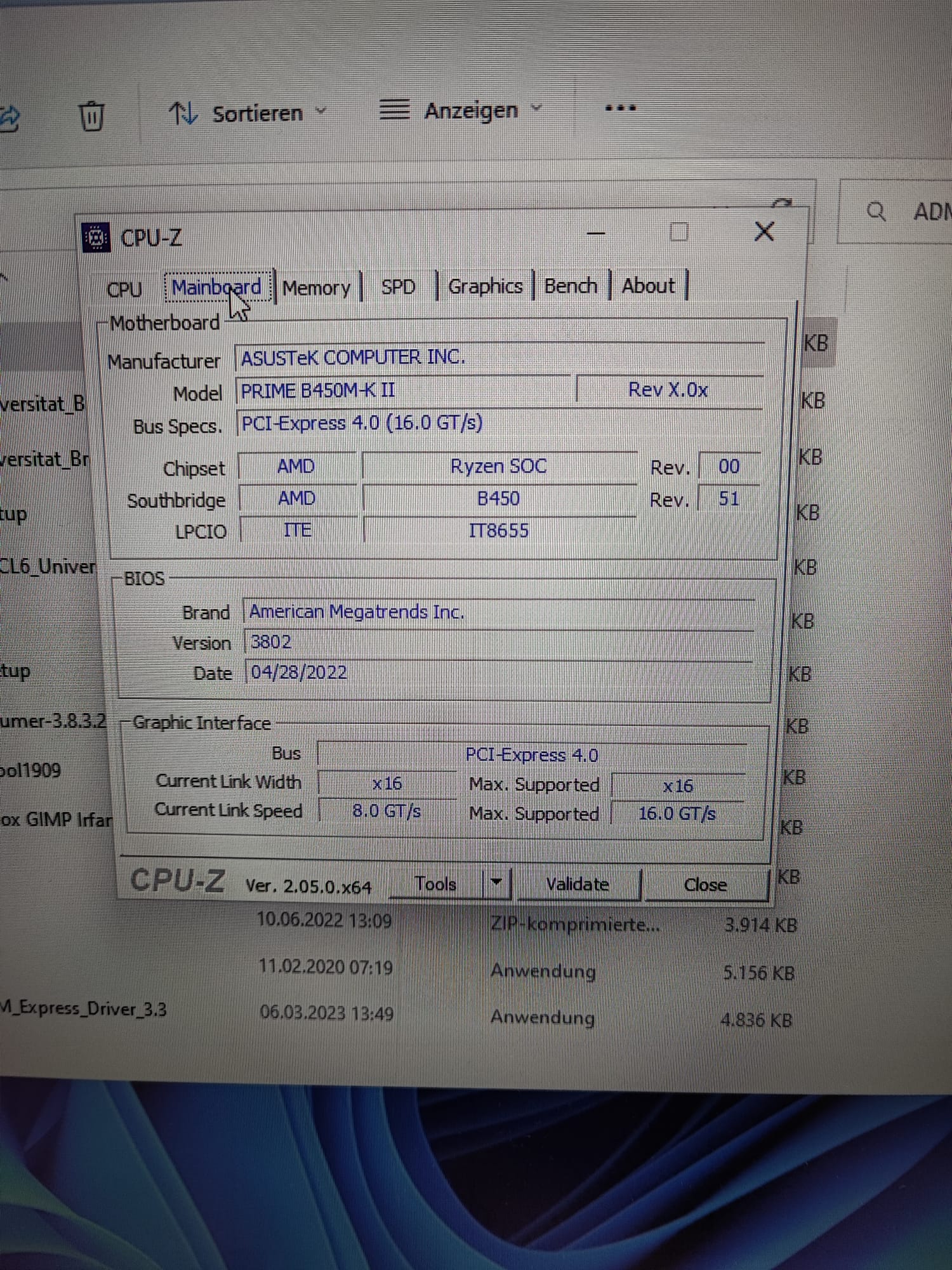Click the B450 southbridge value

[x=499, y=498]
